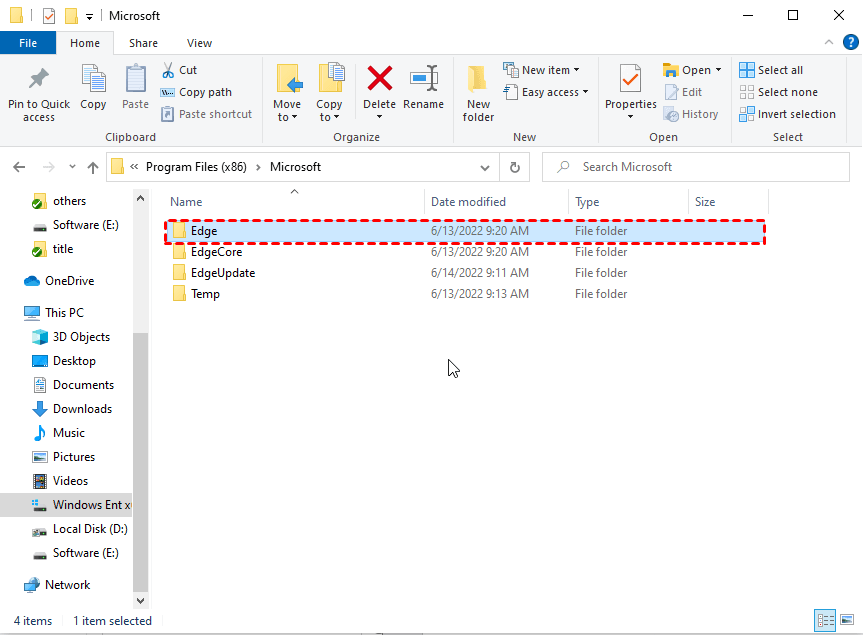Open Music in sidebar
The image size is (863, 635).
(x=59, y=433)
